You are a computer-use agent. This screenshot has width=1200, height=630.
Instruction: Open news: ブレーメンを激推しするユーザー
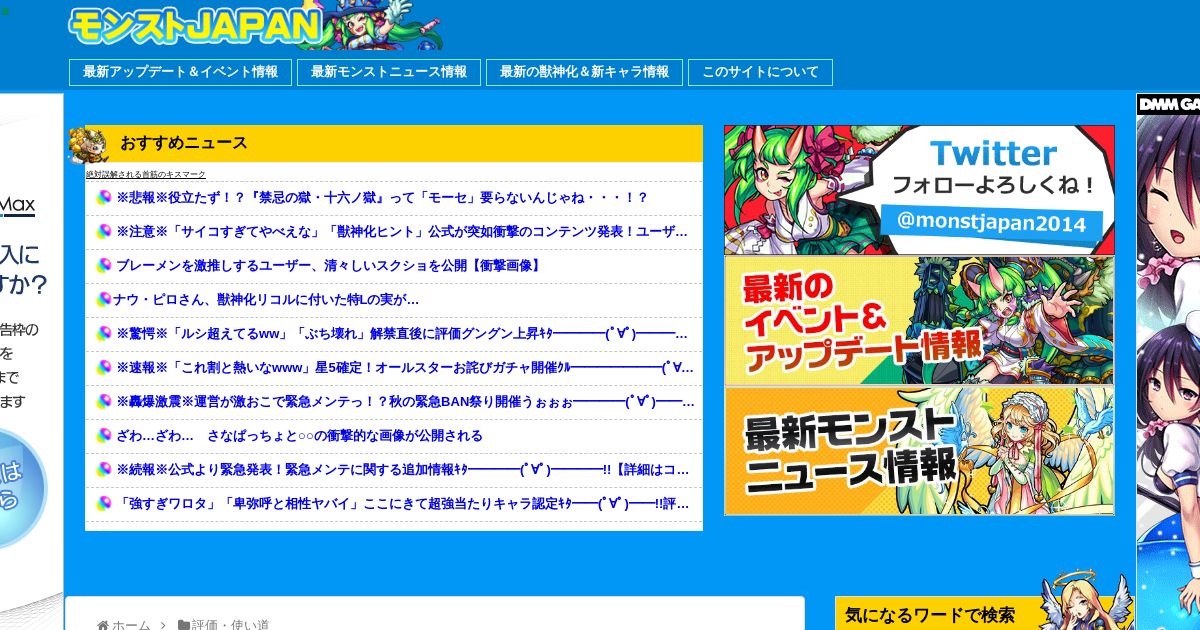click(329, 266)
